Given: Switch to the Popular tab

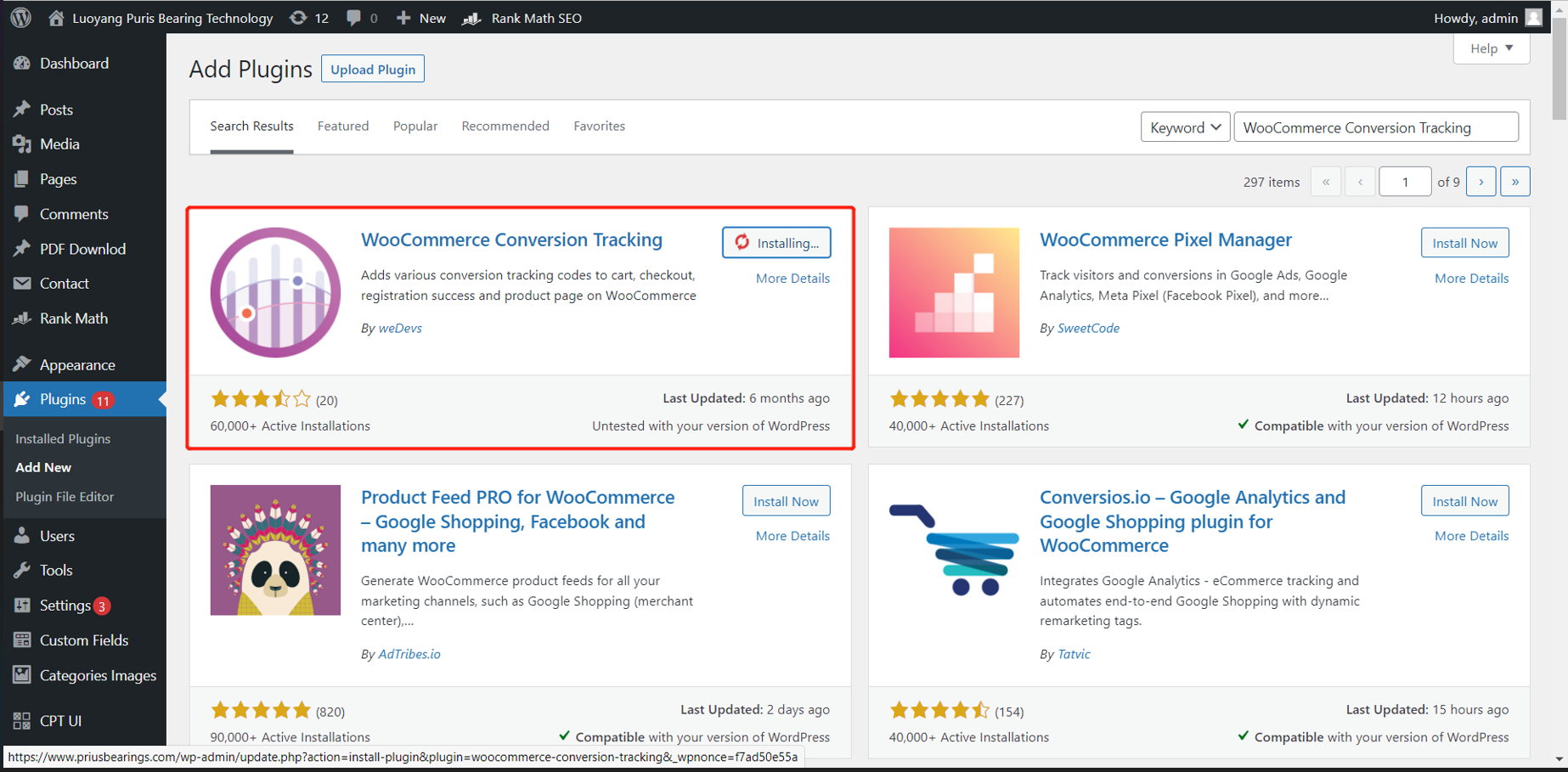Looking at the screenshot, I should 415,126.
